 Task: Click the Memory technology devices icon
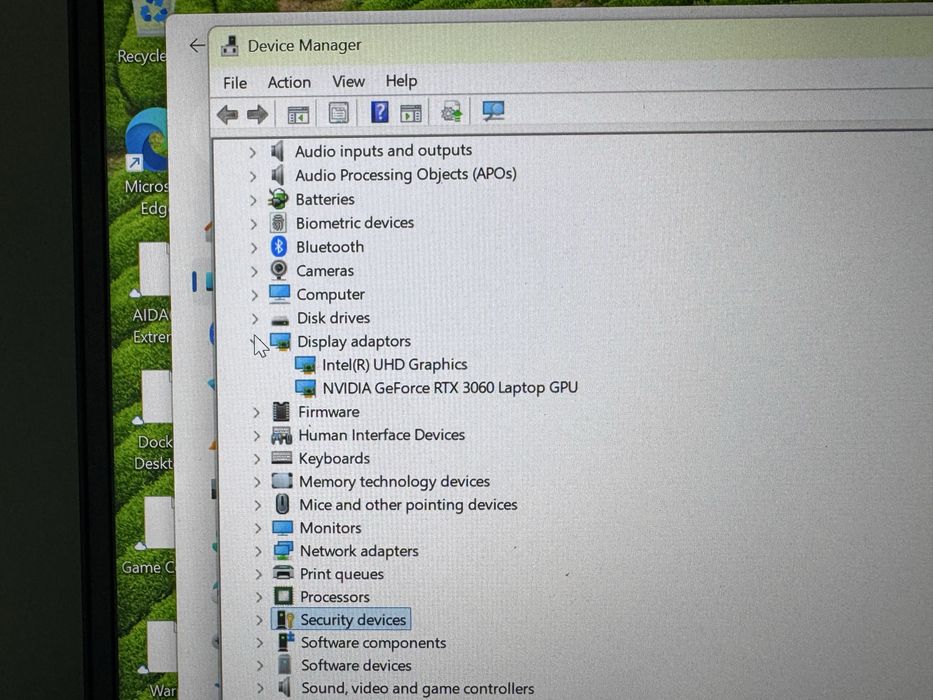[282, 481]
